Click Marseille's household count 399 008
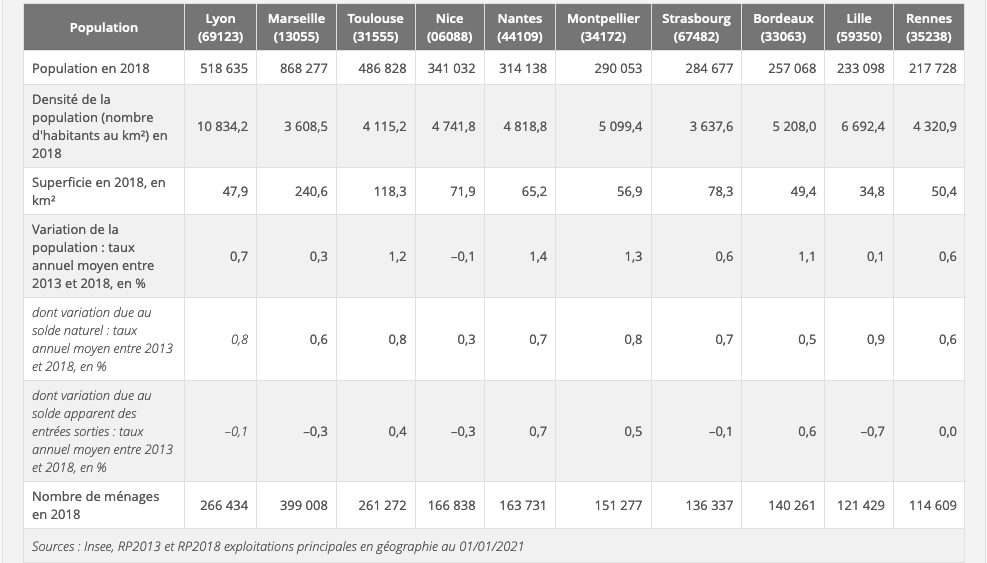Viewport: 987px width, 563px height. click(302, 505)
